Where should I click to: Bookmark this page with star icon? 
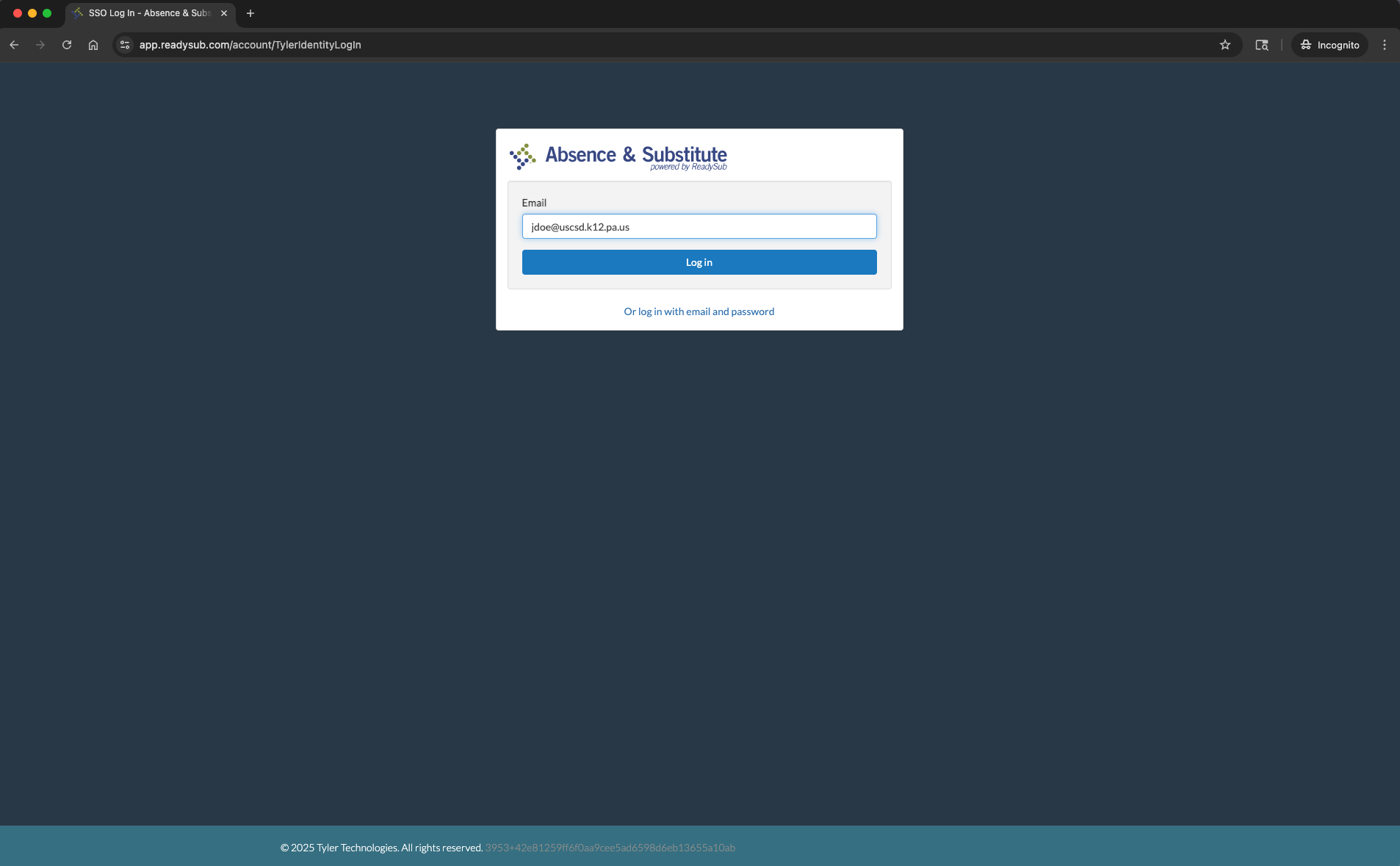(x=1225, y=45)
